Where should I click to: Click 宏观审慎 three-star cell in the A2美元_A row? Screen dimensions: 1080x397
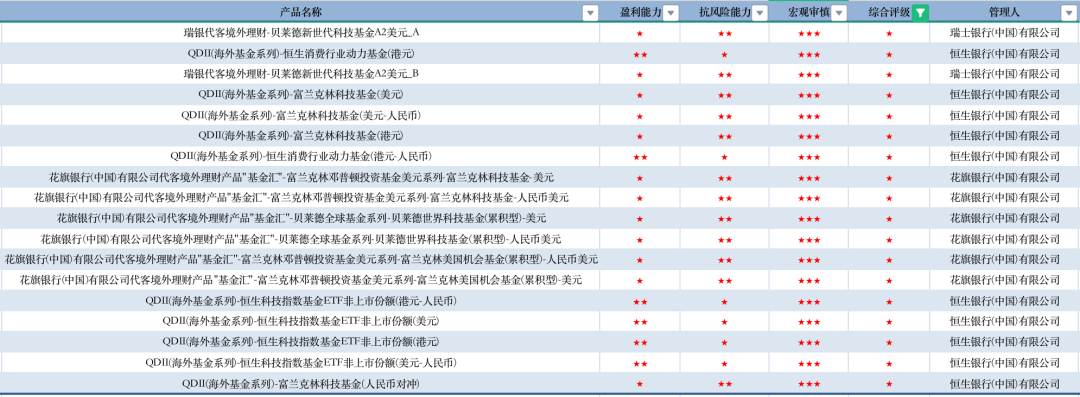(x=809, y=33)
